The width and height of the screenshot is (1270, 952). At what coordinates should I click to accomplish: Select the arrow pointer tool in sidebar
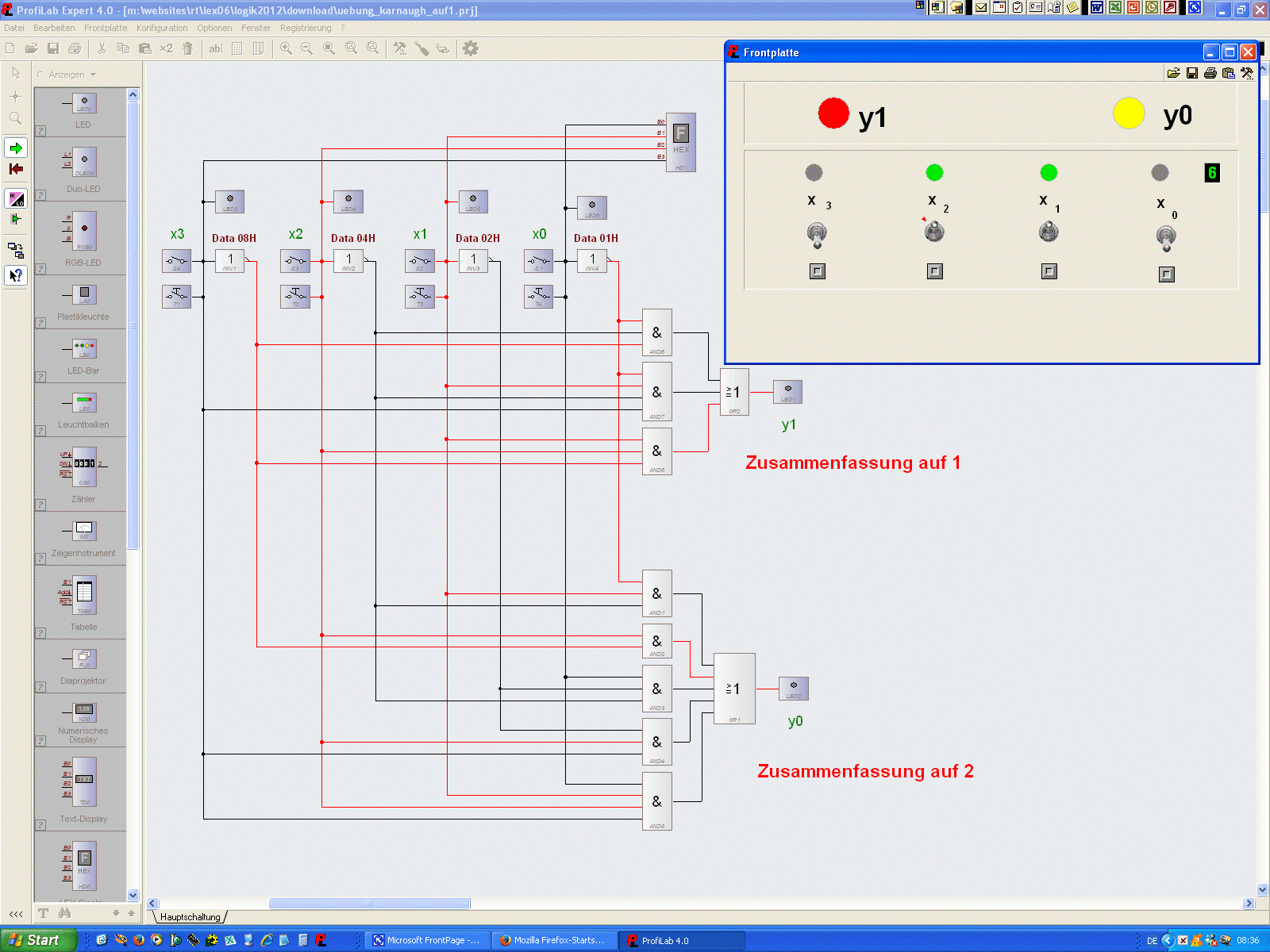(16, 73)
